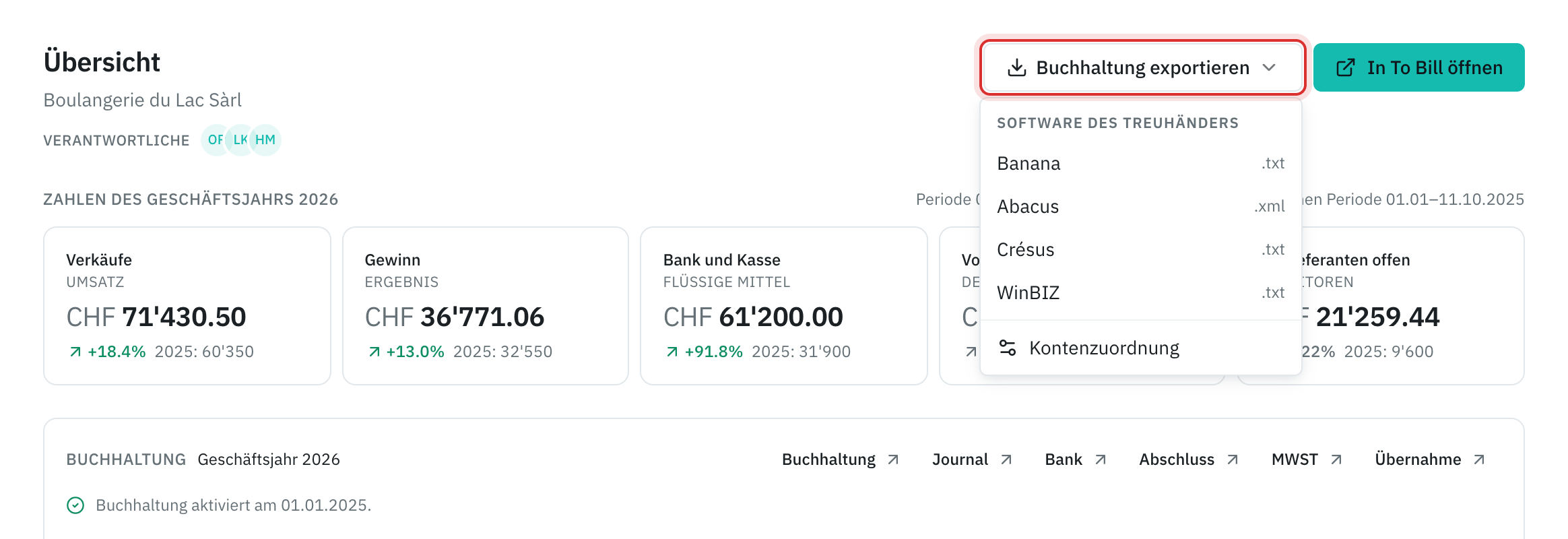Screen dimensions: 1568x539
Task: Open the Verkäufe Umsatz card
Action: pos(187,306)
